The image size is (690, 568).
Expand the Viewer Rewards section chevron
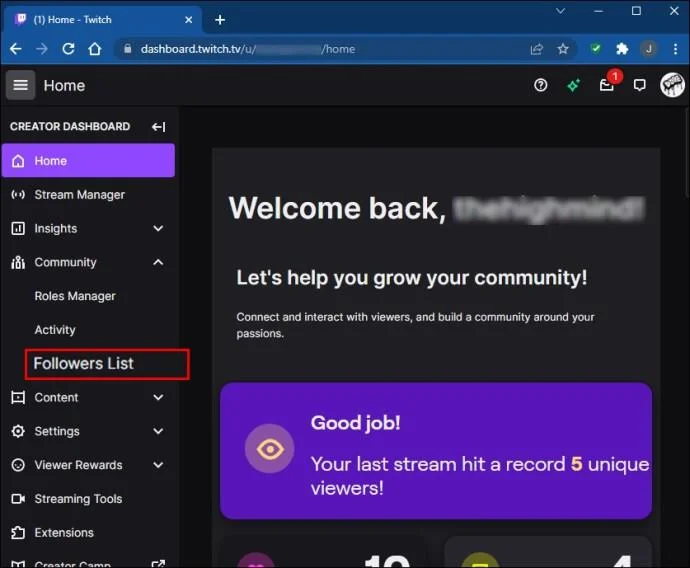click(x=158, y=465)
